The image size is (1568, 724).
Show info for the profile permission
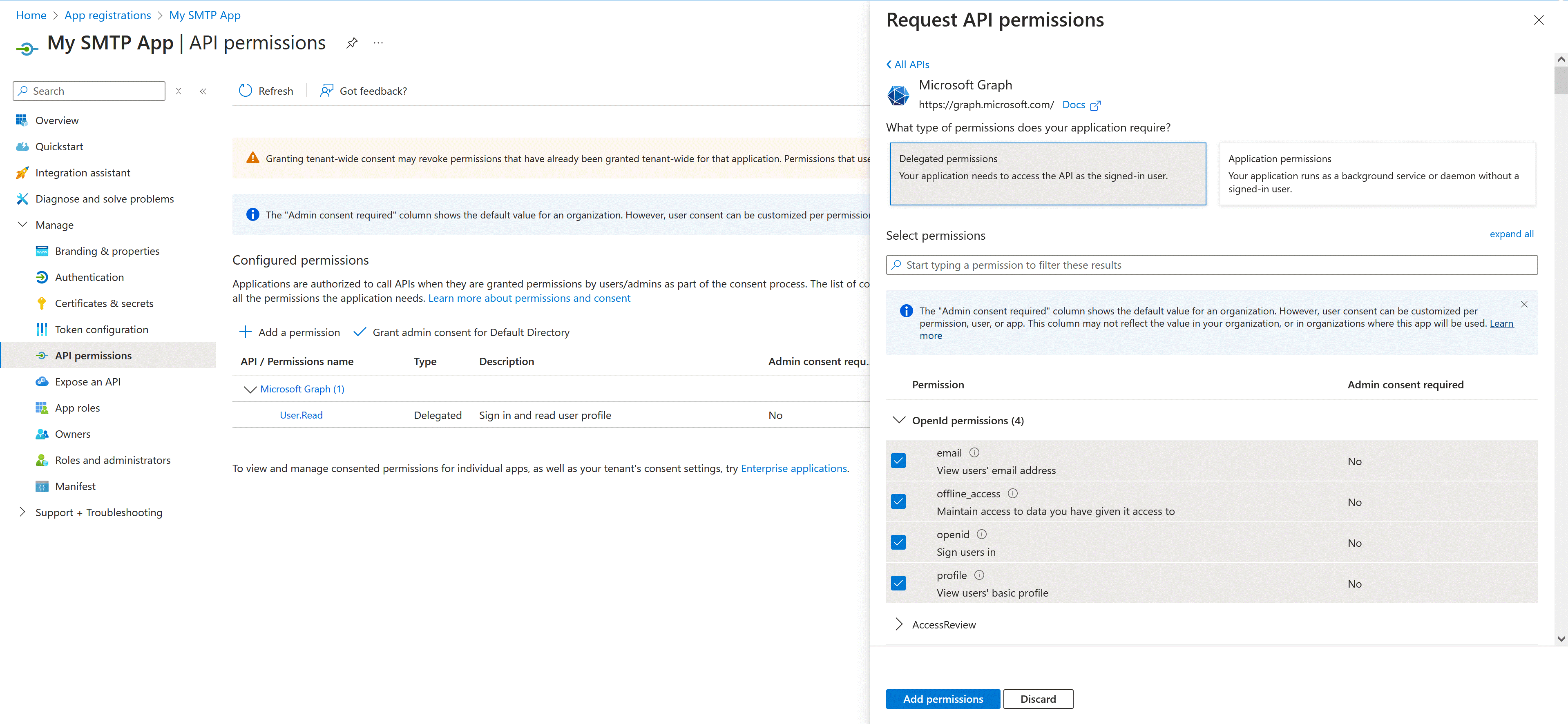(979, 575)
